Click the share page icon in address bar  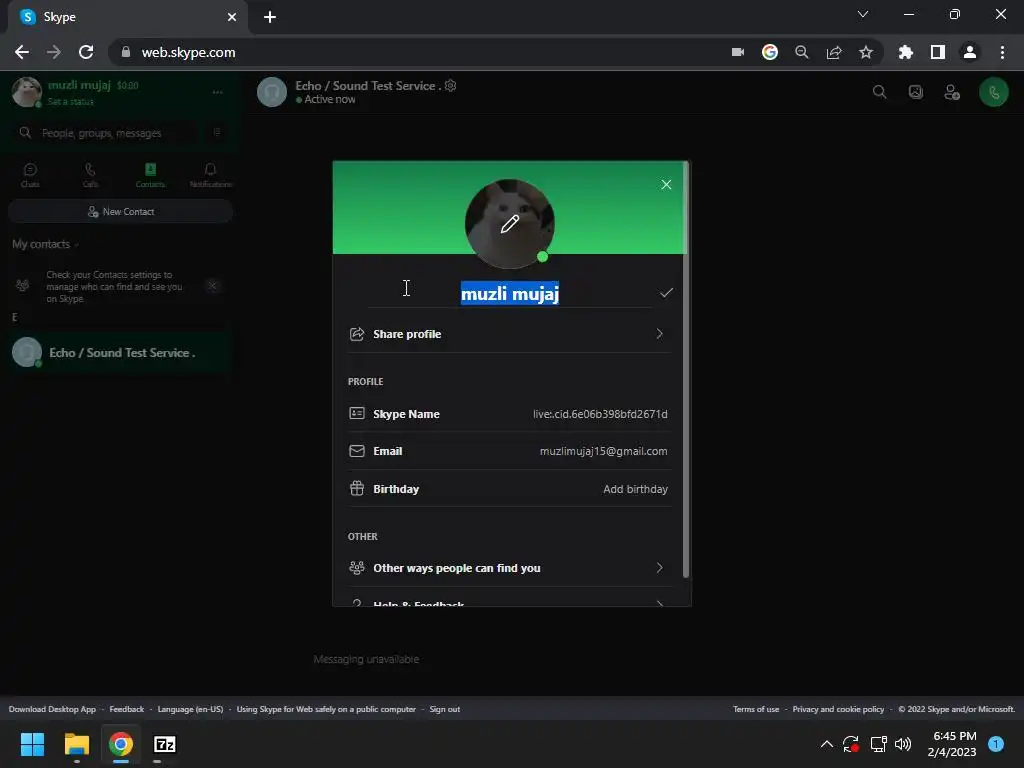click(x=833, y=52)
